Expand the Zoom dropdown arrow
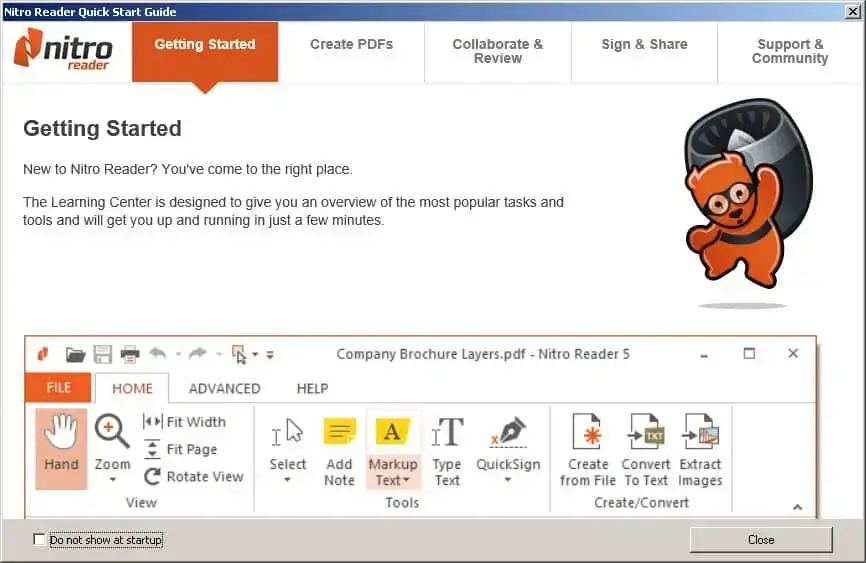The image size is (866, 563). click(113, 480)
